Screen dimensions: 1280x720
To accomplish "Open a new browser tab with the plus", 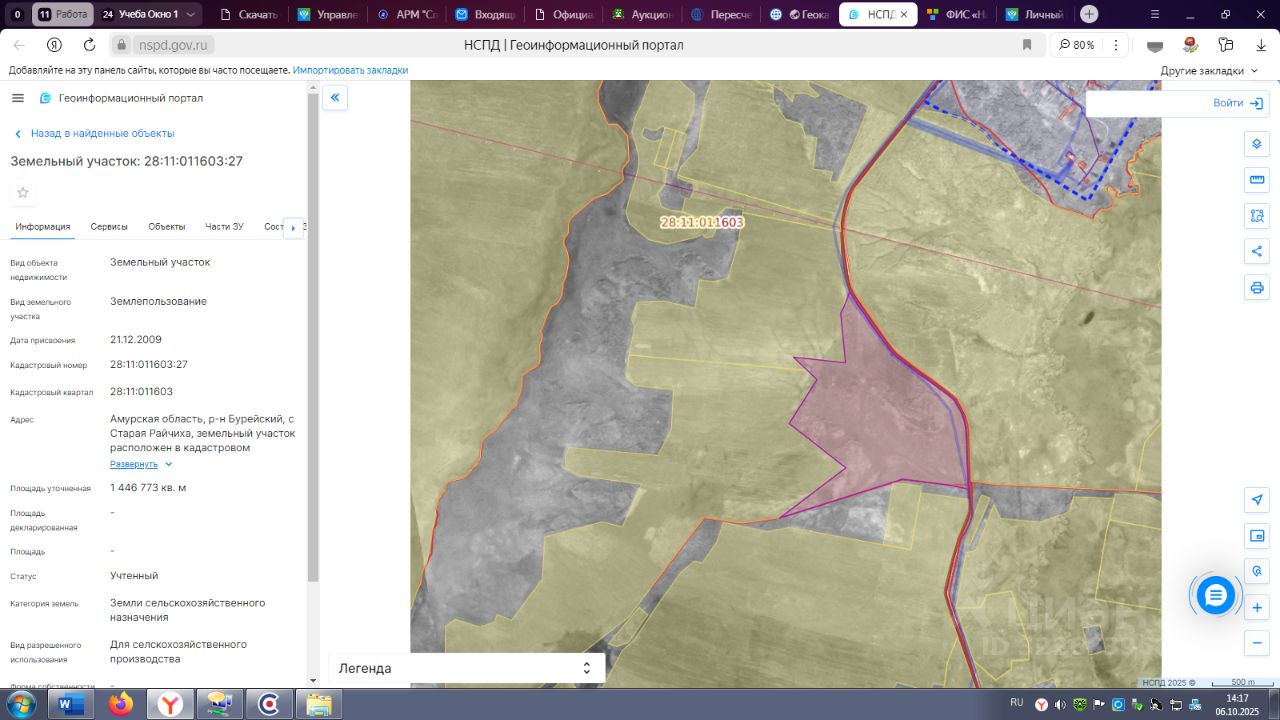I will 1089,14.
